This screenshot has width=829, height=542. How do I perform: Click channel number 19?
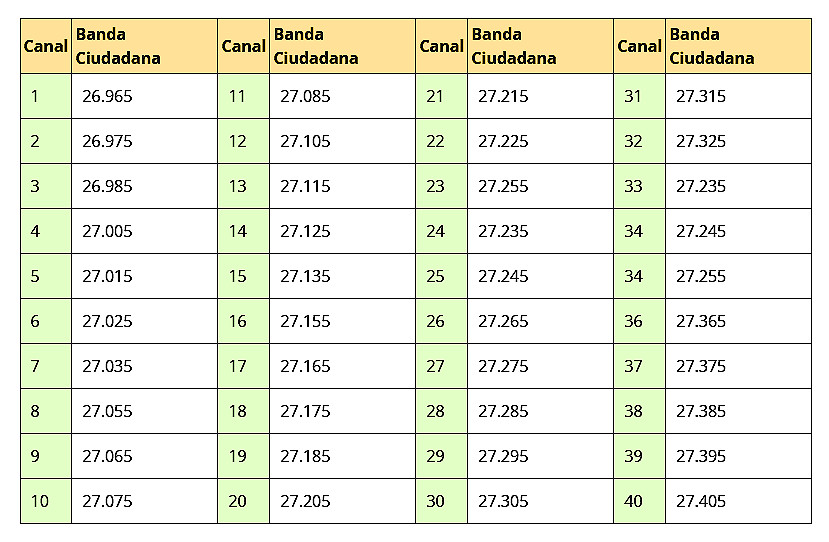[237, 456]
